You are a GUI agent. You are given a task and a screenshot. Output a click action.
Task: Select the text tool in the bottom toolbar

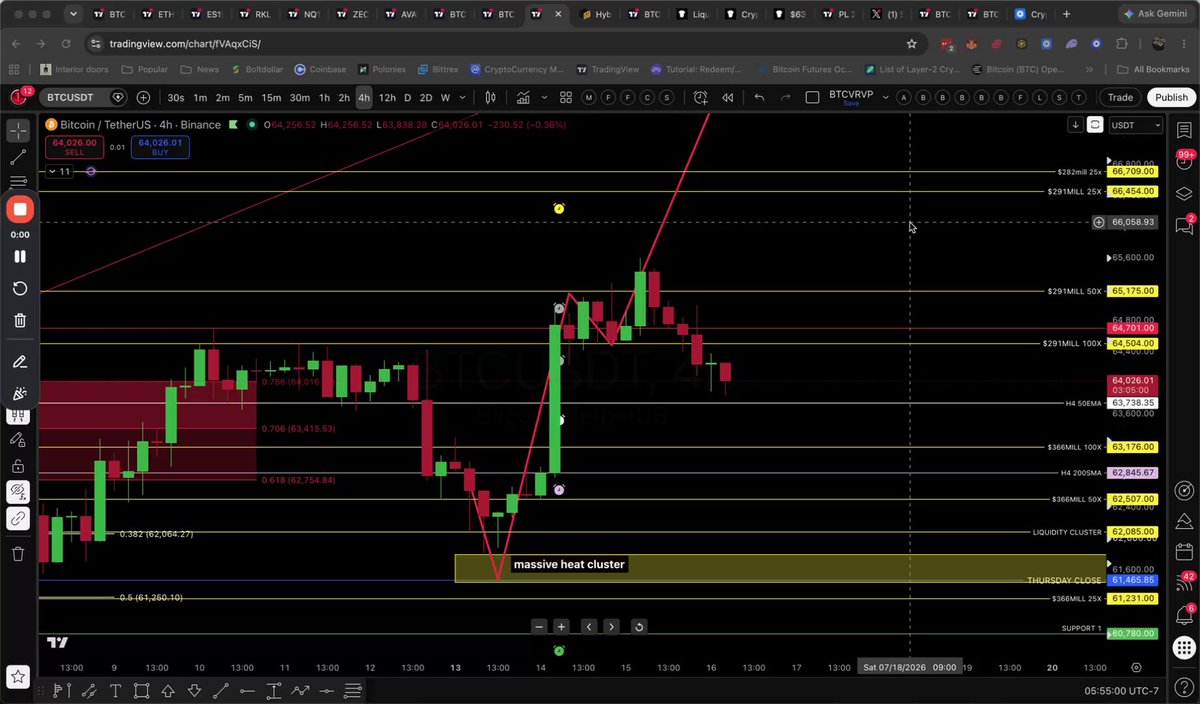click(115, 690)
